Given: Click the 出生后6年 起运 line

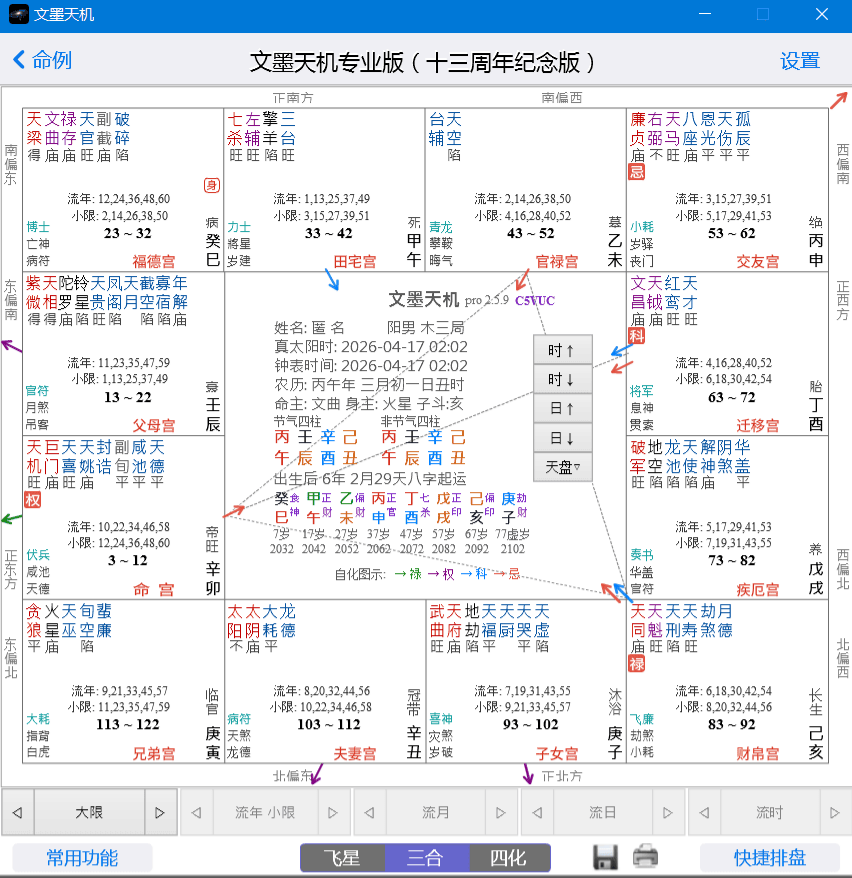Looking at the screenshot, I should [x=369, y=479].
